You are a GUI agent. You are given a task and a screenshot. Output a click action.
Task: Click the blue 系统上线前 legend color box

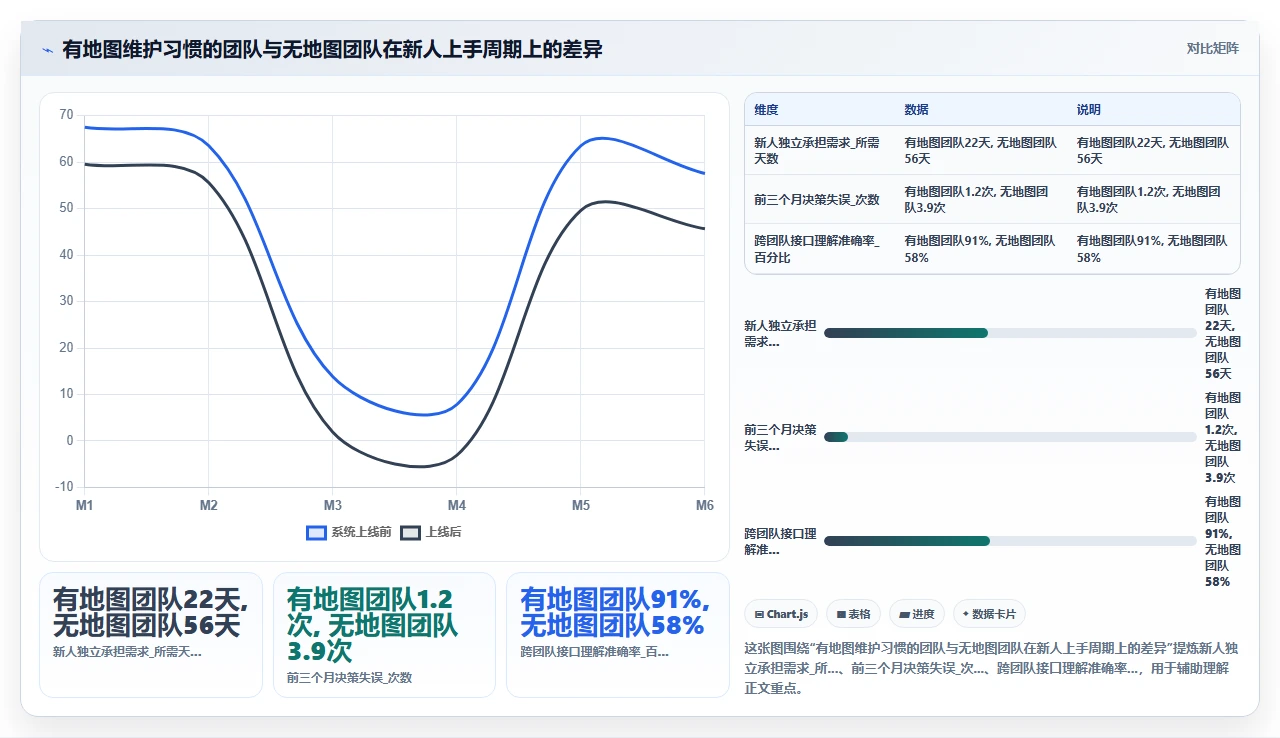316,533
